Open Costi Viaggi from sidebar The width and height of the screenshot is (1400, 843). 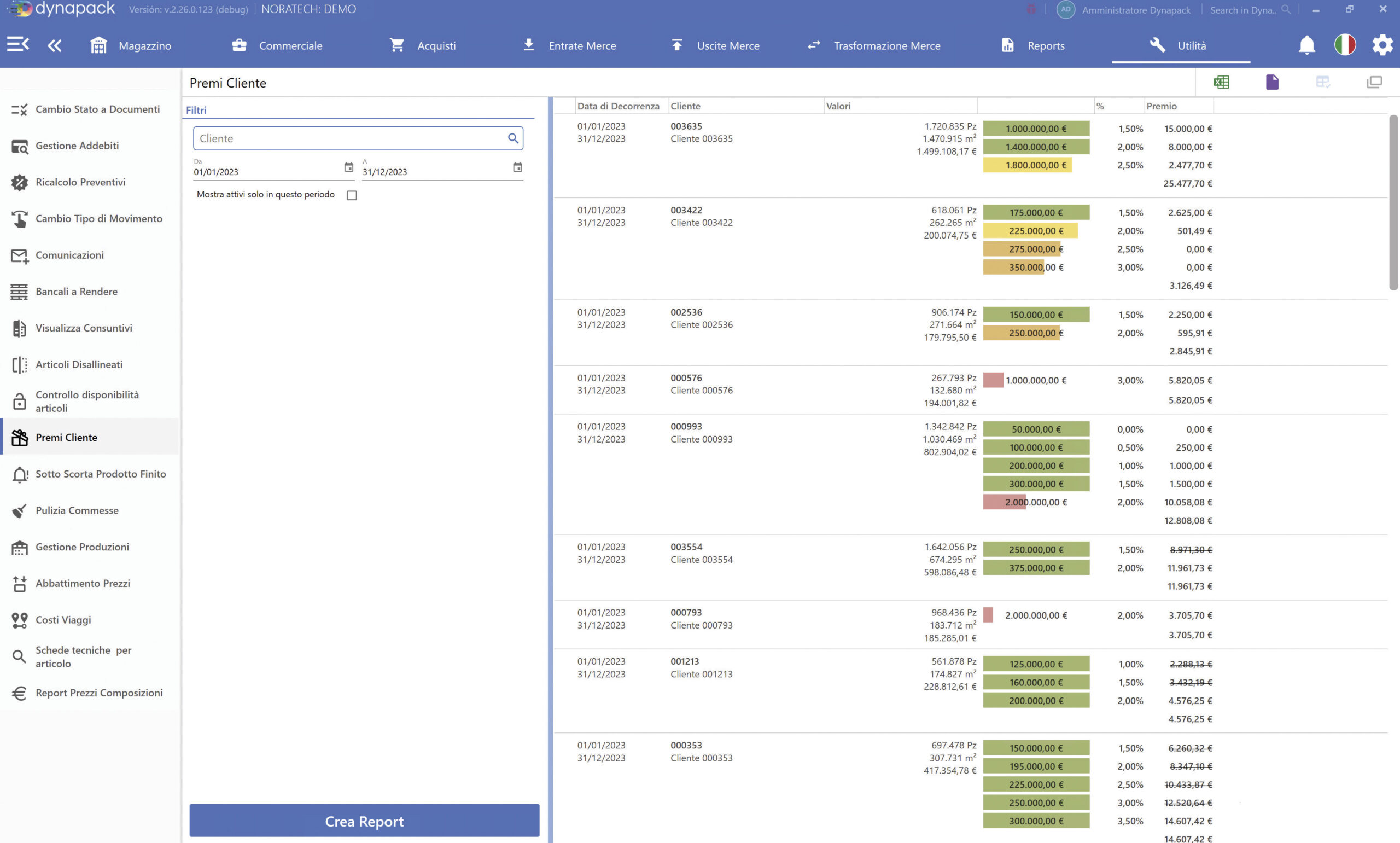(x=90, y=620)
